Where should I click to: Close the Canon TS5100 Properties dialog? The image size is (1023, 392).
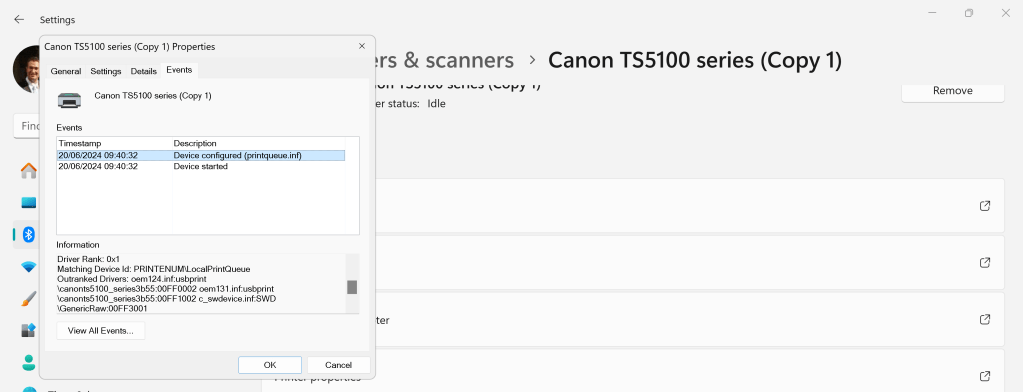pyautogui.click(x=361, y=46)
